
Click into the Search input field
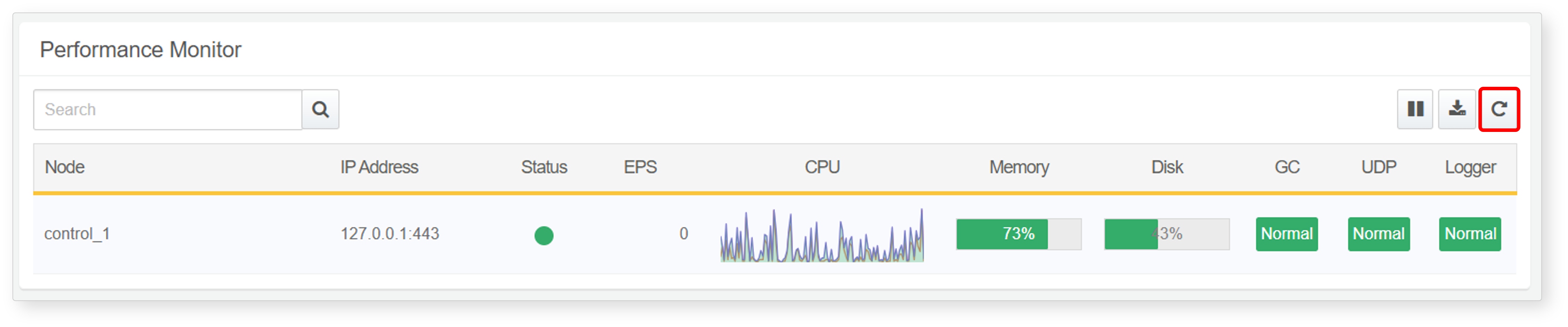168,110
